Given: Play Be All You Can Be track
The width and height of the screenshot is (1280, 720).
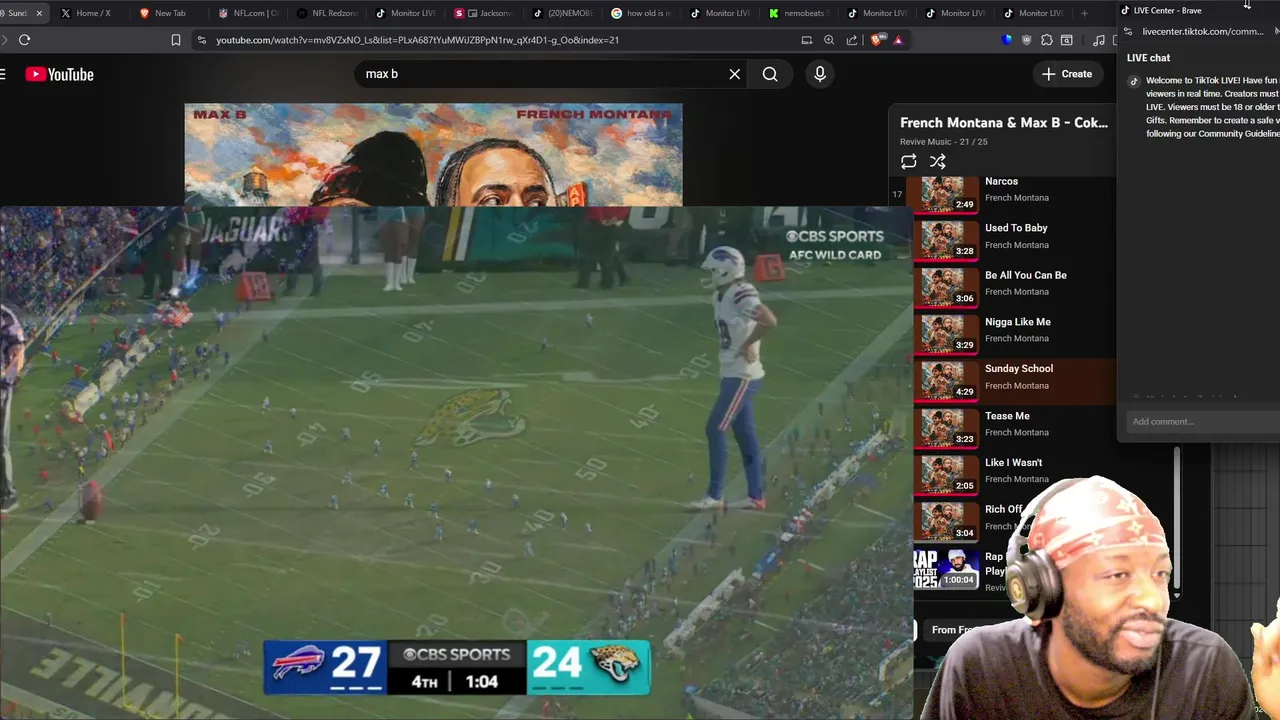Looking at the screenshot, I should pos(1015,286).
